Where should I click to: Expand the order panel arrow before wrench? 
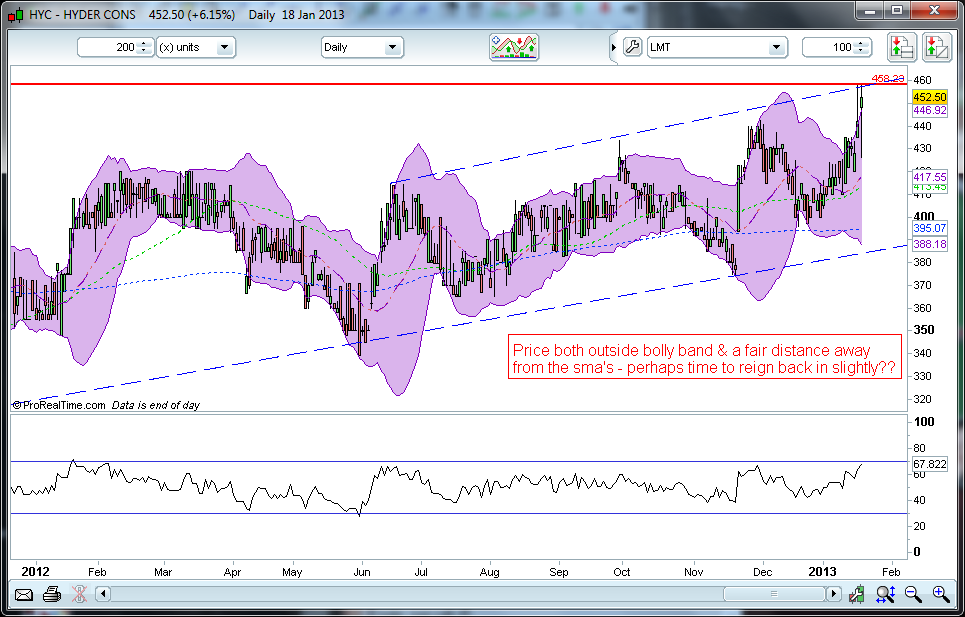(x=613, y=47)
